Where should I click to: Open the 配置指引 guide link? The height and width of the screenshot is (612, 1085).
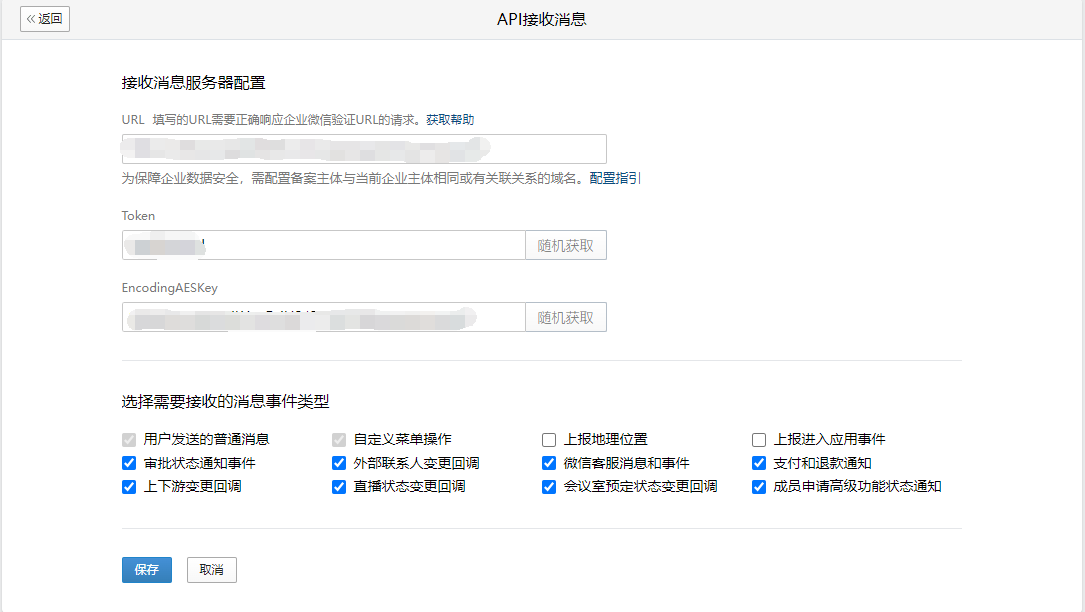(x=615, y=179)
